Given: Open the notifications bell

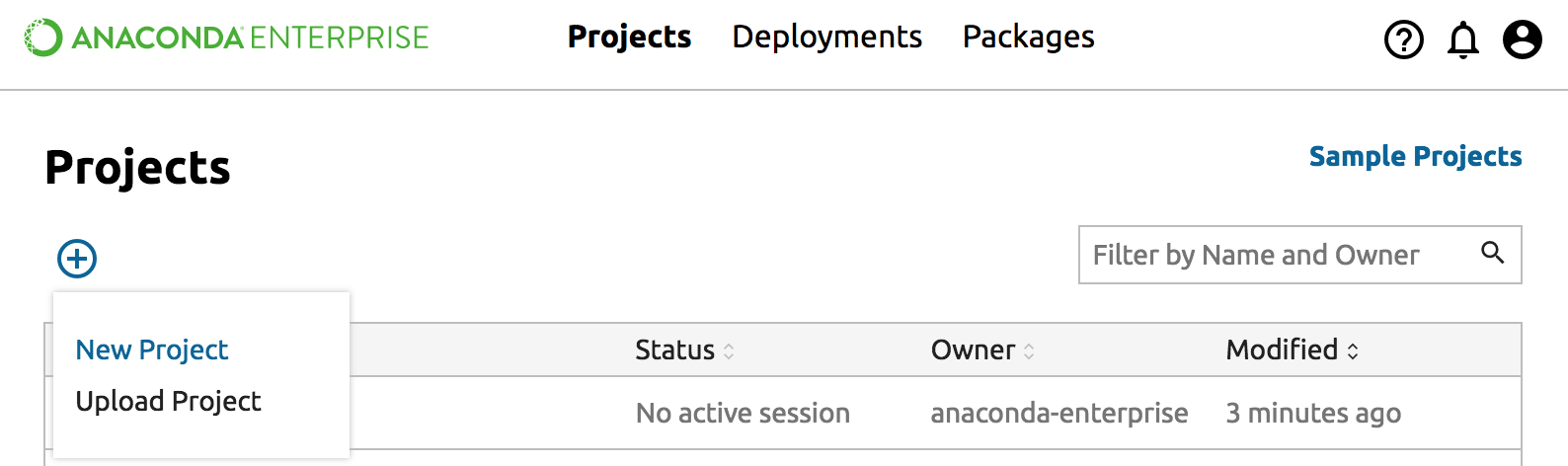Looking at the screenshot, I should (x=1462, y=40).
